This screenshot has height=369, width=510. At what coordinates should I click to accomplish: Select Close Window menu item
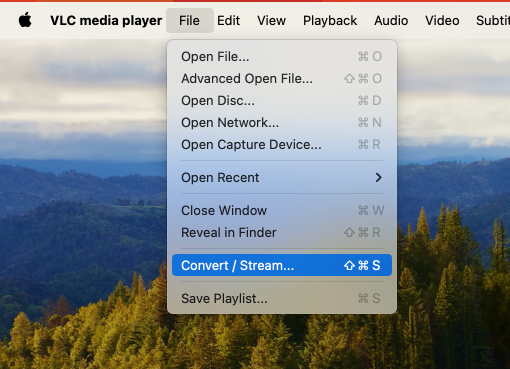pos(282,211)
